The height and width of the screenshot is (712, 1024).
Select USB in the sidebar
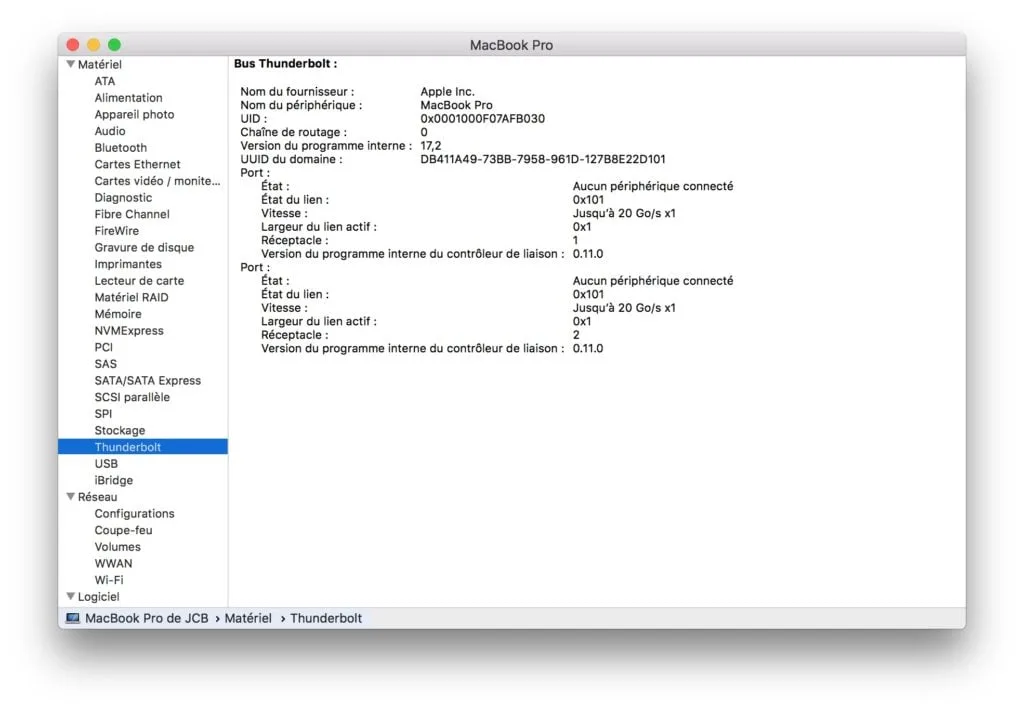click(x=106, y=464)
